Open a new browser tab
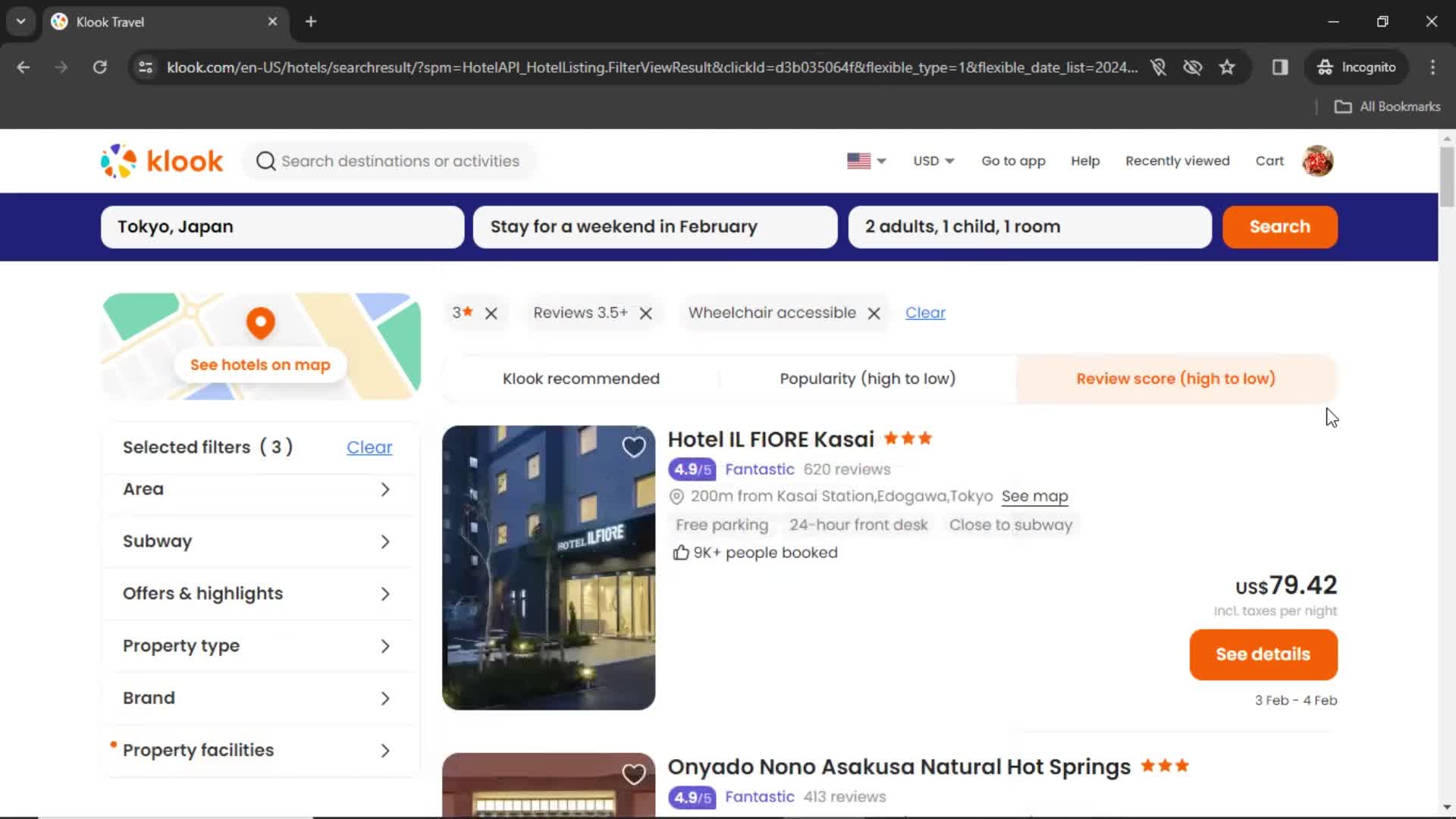Image resolution: width=1456 pixels, height=819 pixels. (x=311, y=21)
